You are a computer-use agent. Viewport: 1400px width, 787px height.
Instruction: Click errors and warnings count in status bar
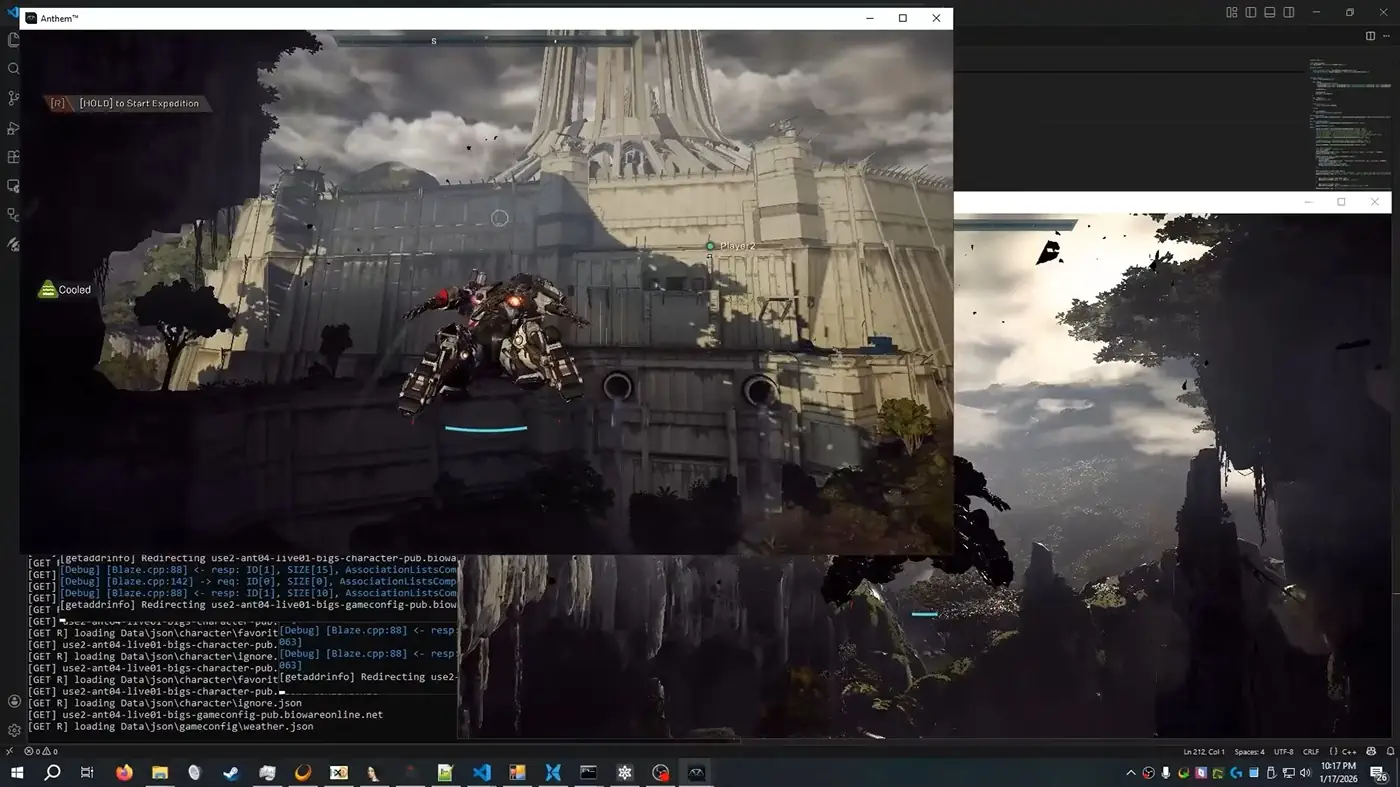41,751
